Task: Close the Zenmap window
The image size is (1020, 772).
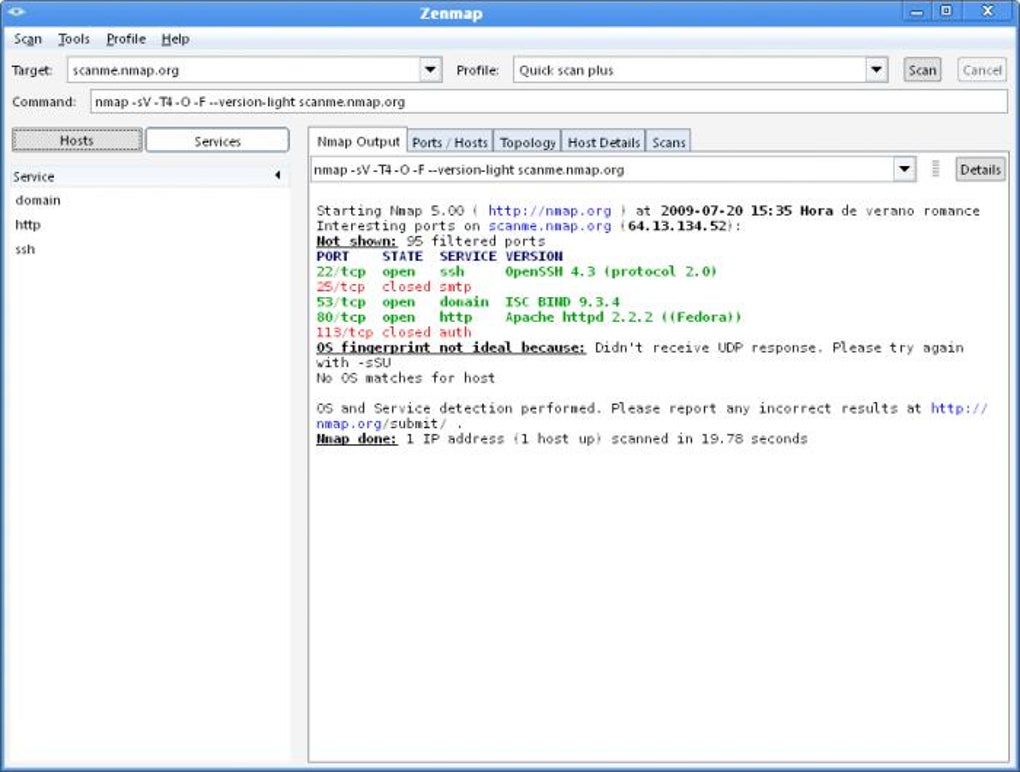Action: point(987,11)
